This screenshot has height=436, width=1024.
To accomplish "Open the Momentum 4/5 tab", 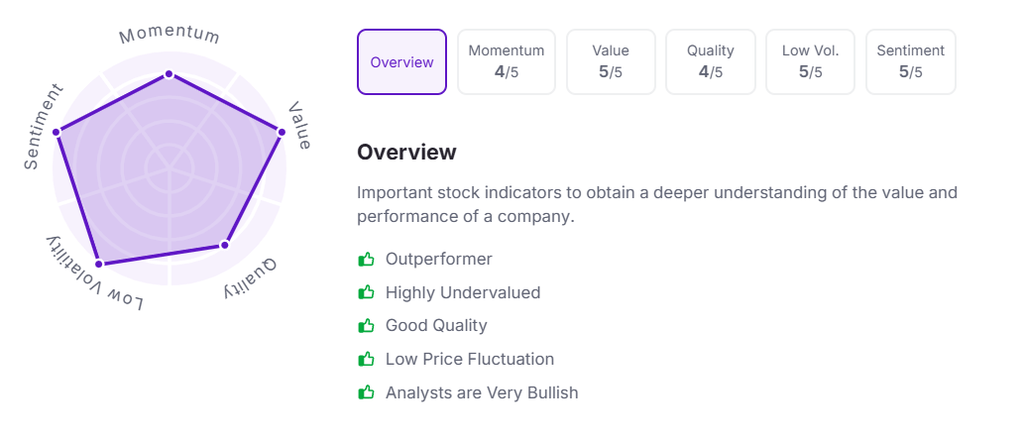I will [x=506, y=62].
